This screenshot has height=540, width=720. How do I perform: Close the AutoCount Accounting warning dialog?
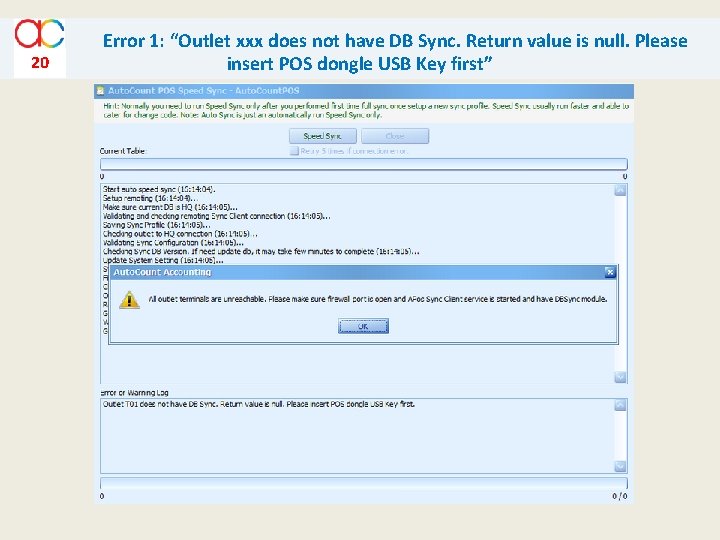coord(610,272)
